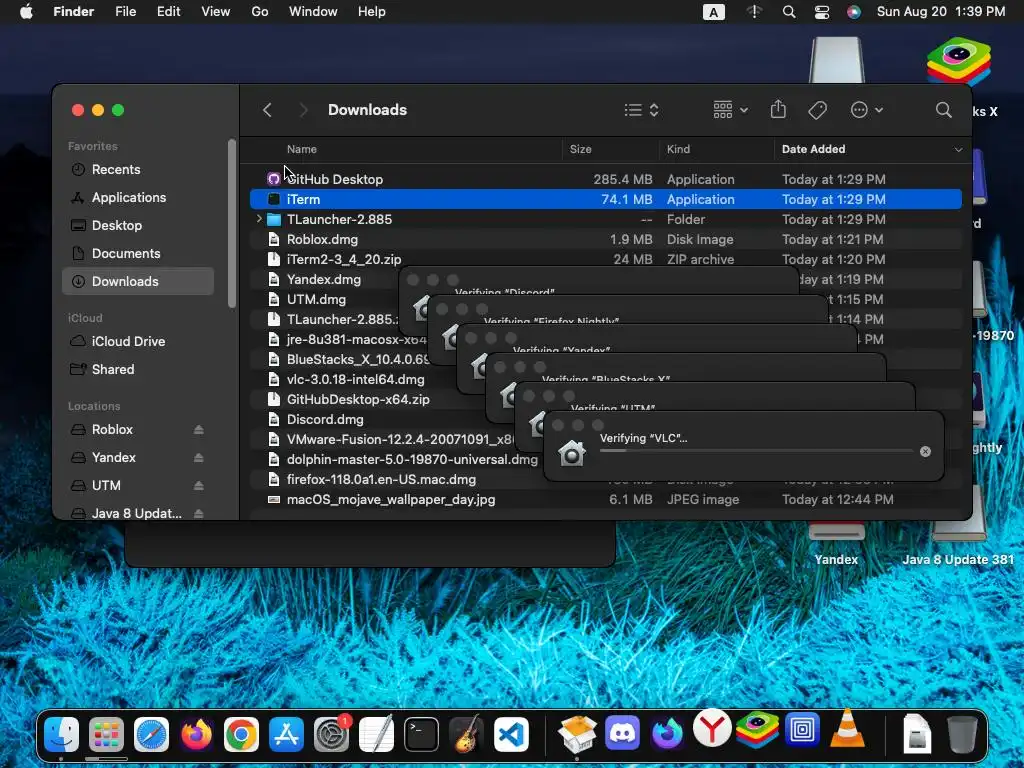Open Recents in the sidebar

click(x=138, y=169)
